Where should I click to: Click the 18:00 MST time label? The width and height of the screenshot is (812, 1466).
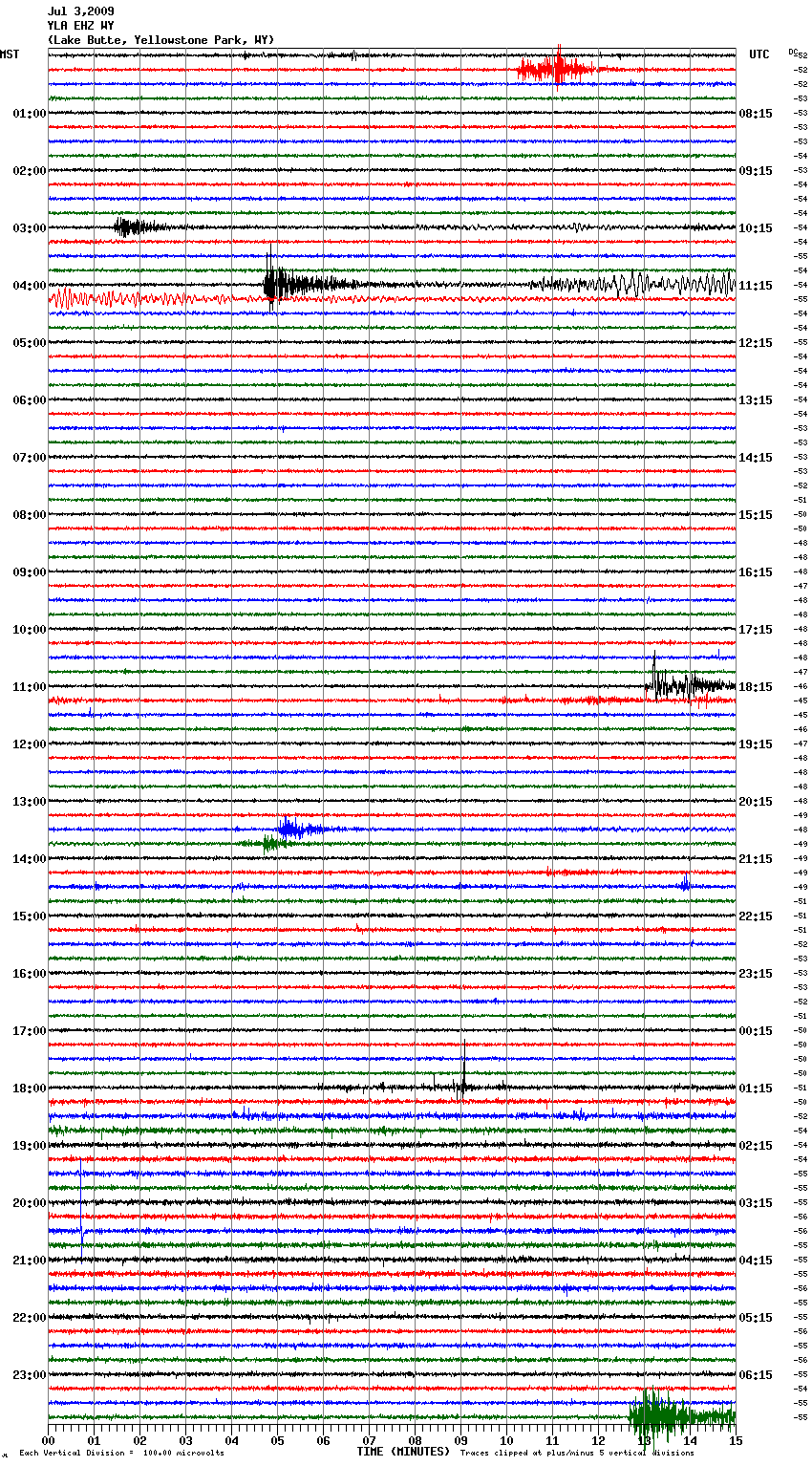(x=30, y=1089)
